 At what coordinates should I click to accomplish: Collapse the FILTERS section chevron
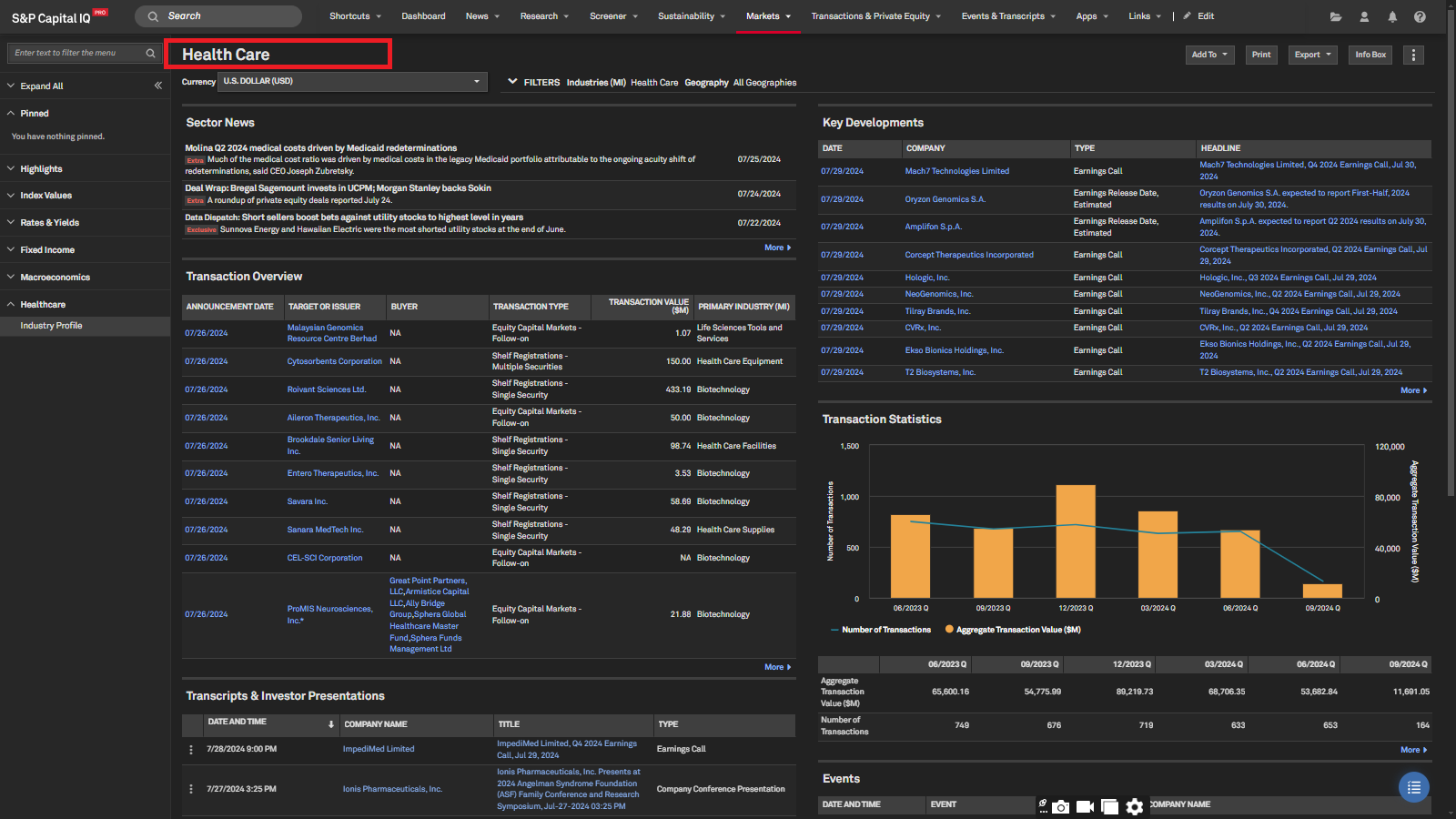point(512,82)
